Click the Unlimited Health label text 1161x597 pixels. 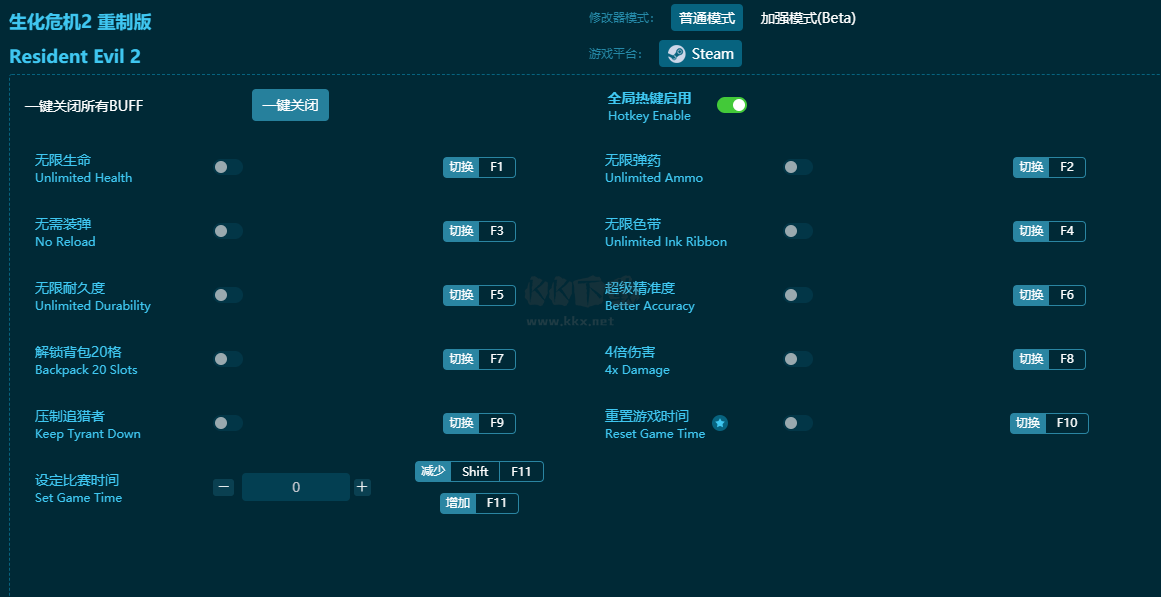tap(84, 178)
